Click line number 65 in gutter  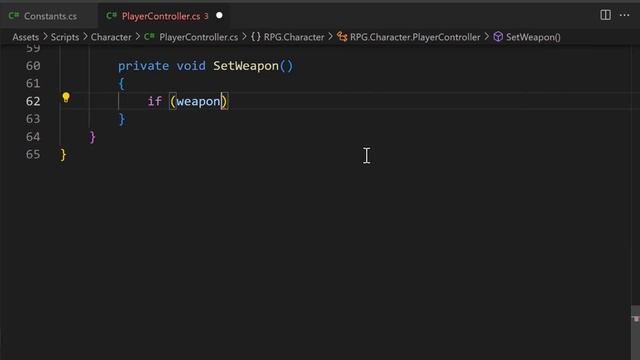[33, 154]
